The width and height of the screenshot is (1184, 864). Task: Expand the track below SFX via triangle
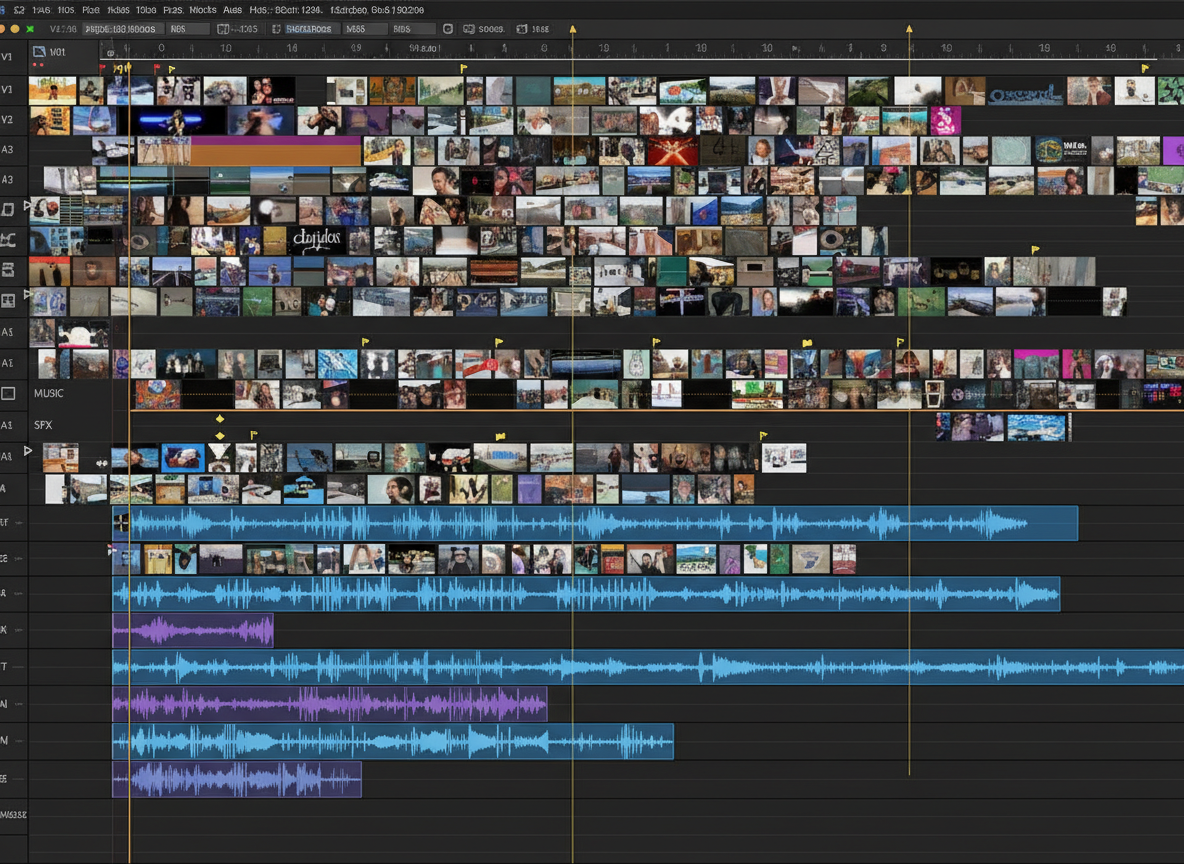click(28, 451)
